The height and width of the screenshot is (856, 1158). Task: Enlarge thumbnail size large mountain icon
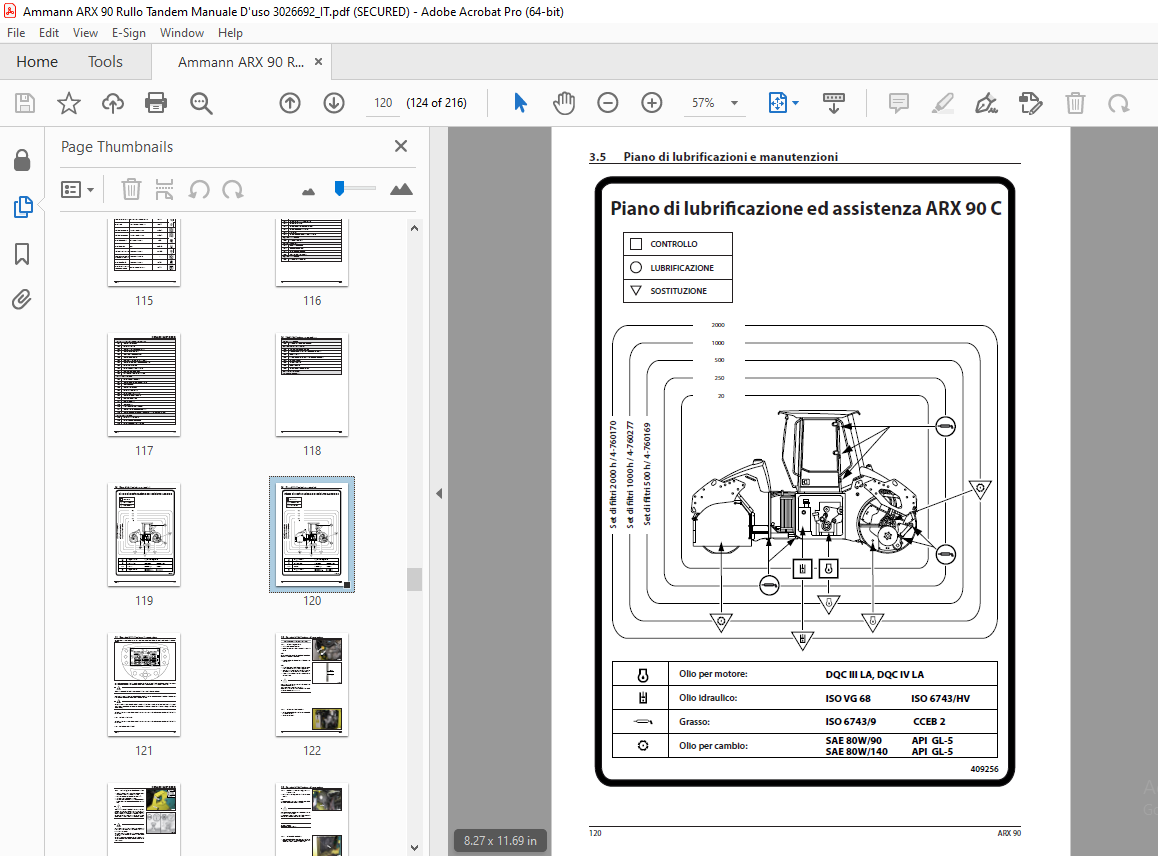(401, 190)
